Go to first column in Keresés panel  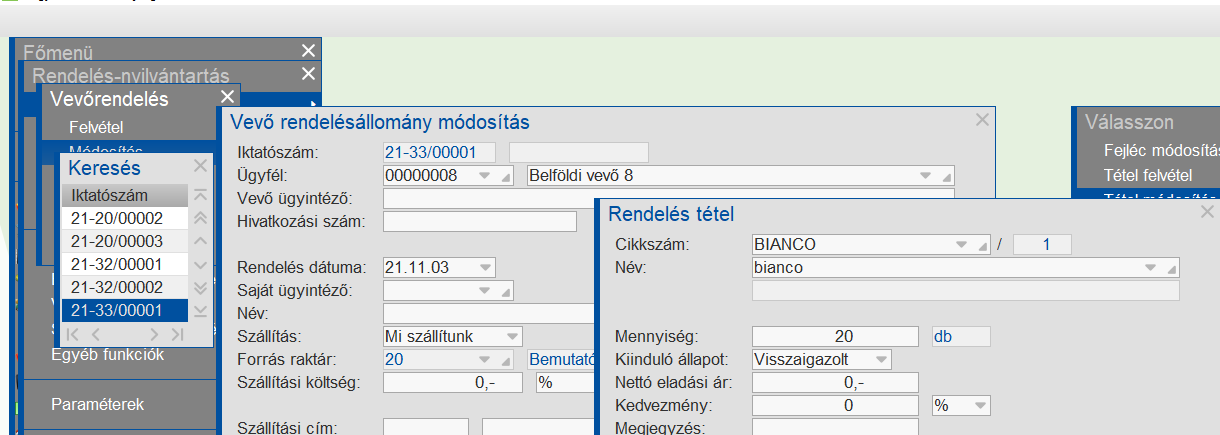coord(74,334)
